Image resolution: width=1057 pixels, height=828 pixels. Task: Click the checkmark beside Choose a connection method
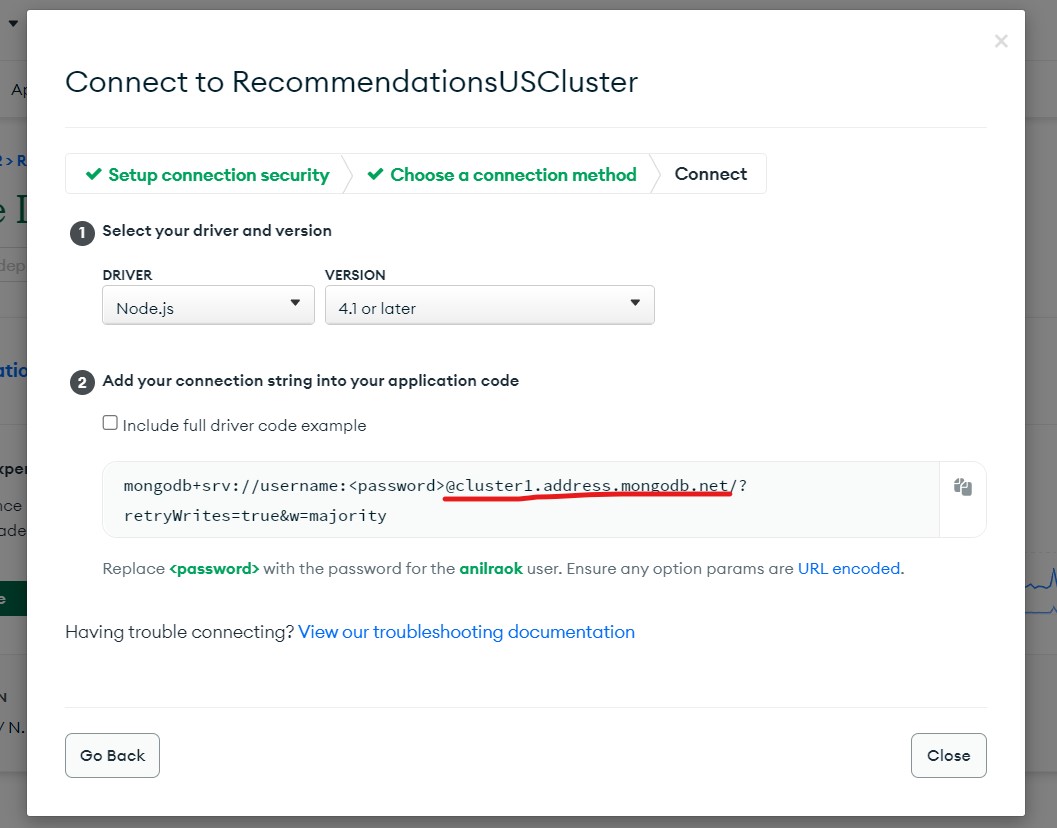click(x=375, y=175)
